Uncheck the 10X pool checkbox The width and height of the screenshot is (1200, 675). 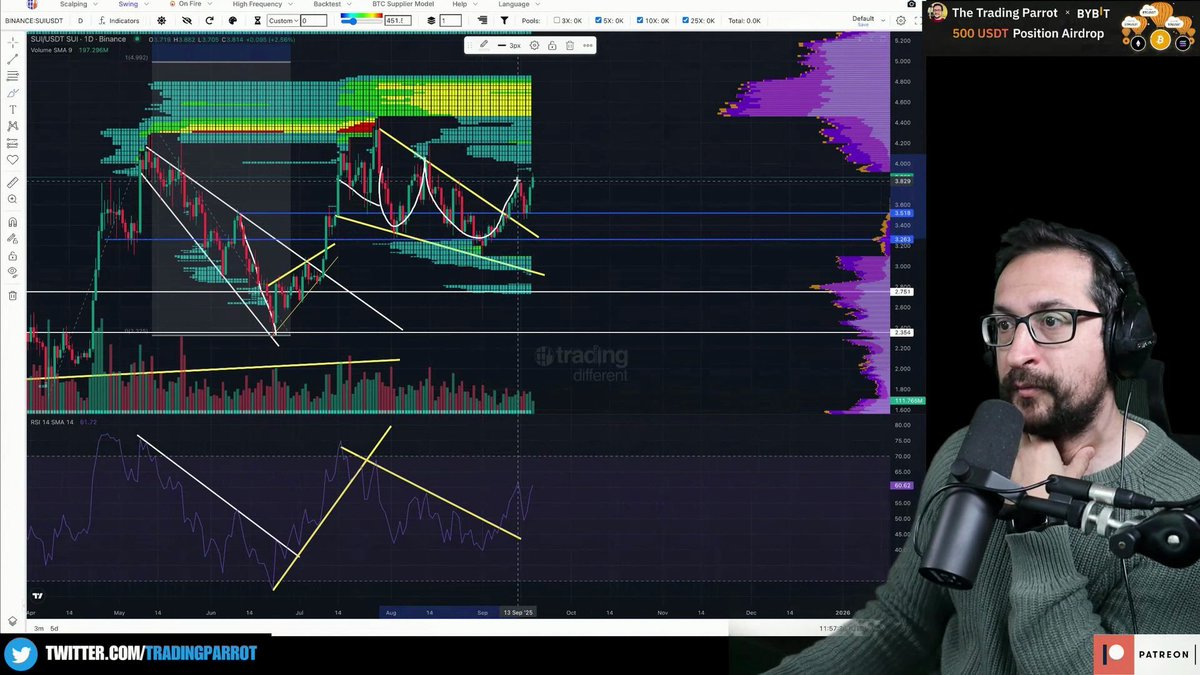tap(640, 20)
